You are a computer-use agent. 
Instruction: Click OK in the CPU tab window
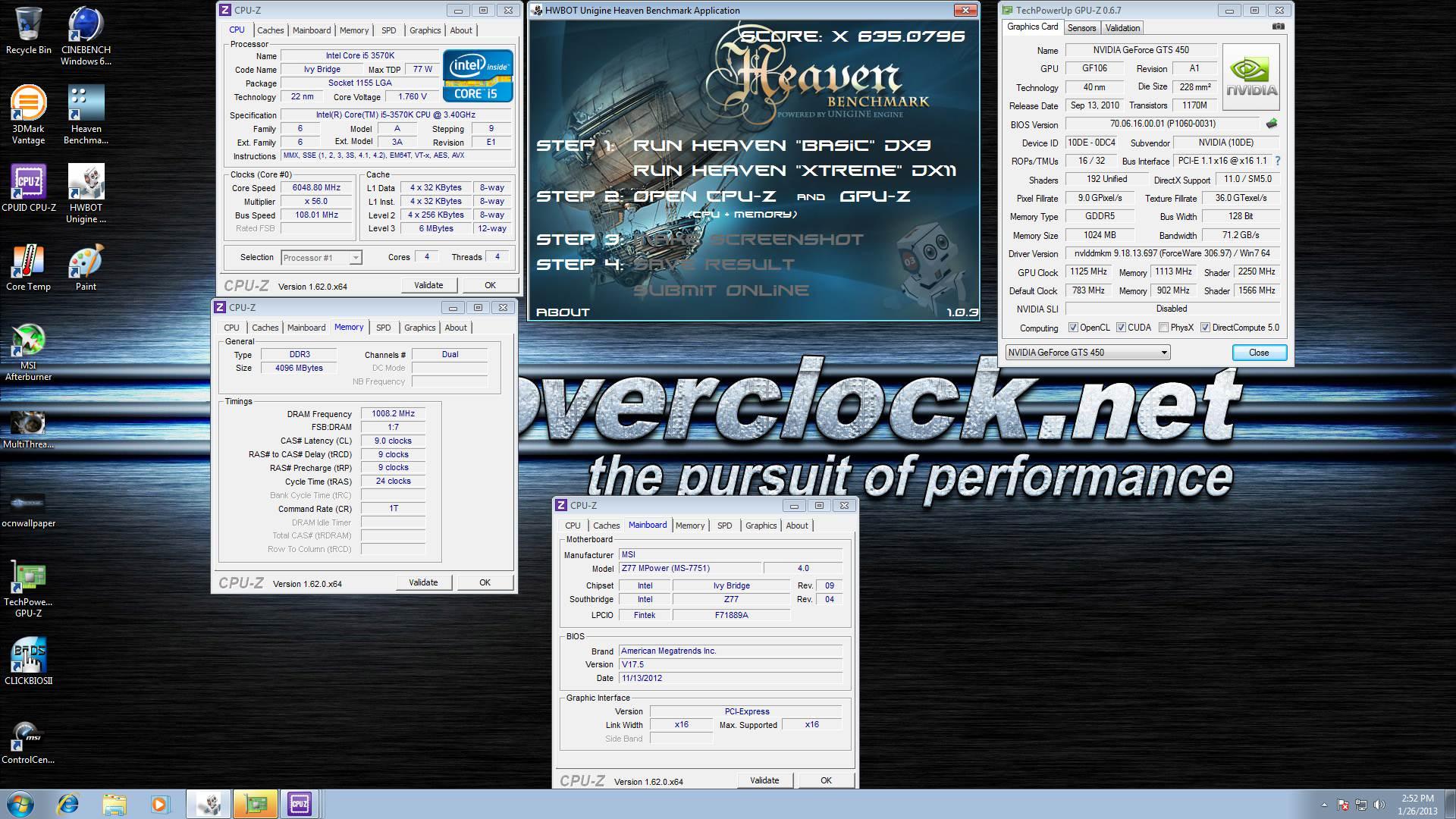[x=490, y=285]
